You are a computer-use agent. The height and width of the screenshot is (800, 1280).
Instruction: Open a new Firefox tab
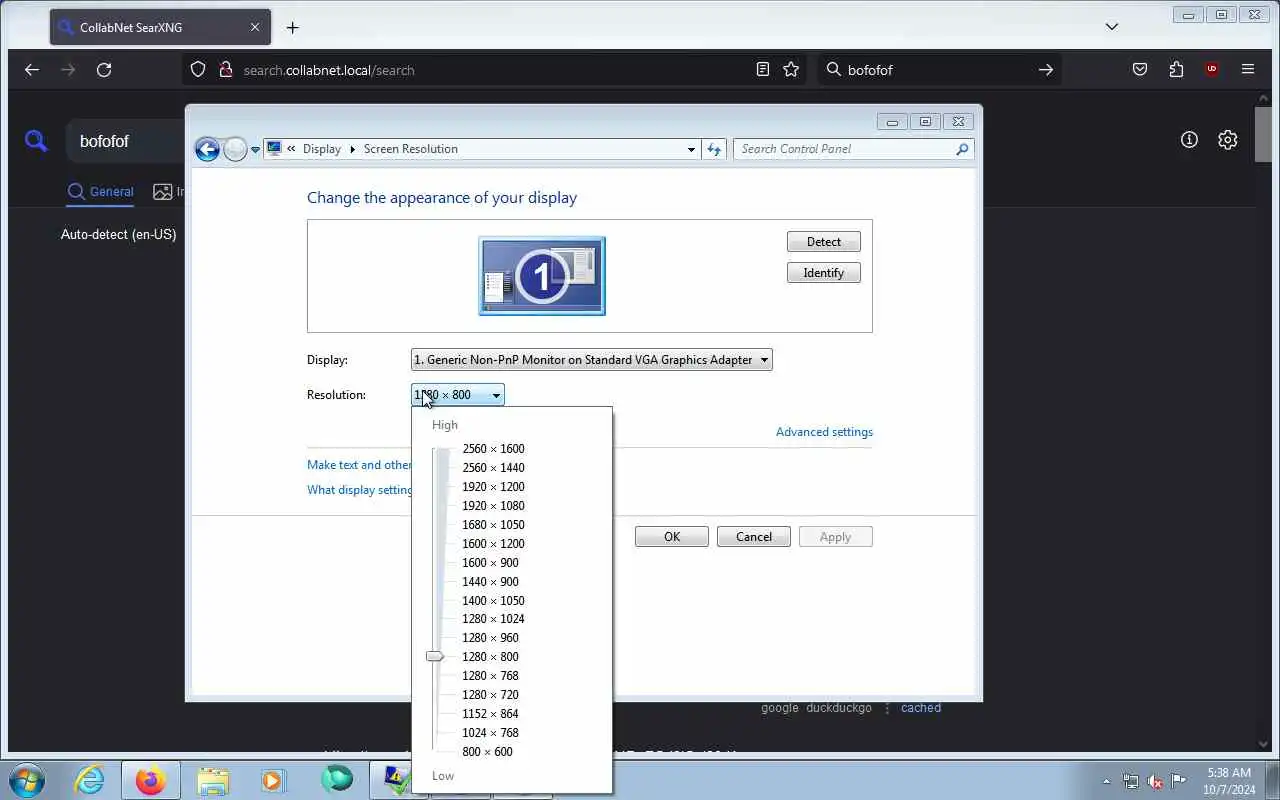click(292, 27)
